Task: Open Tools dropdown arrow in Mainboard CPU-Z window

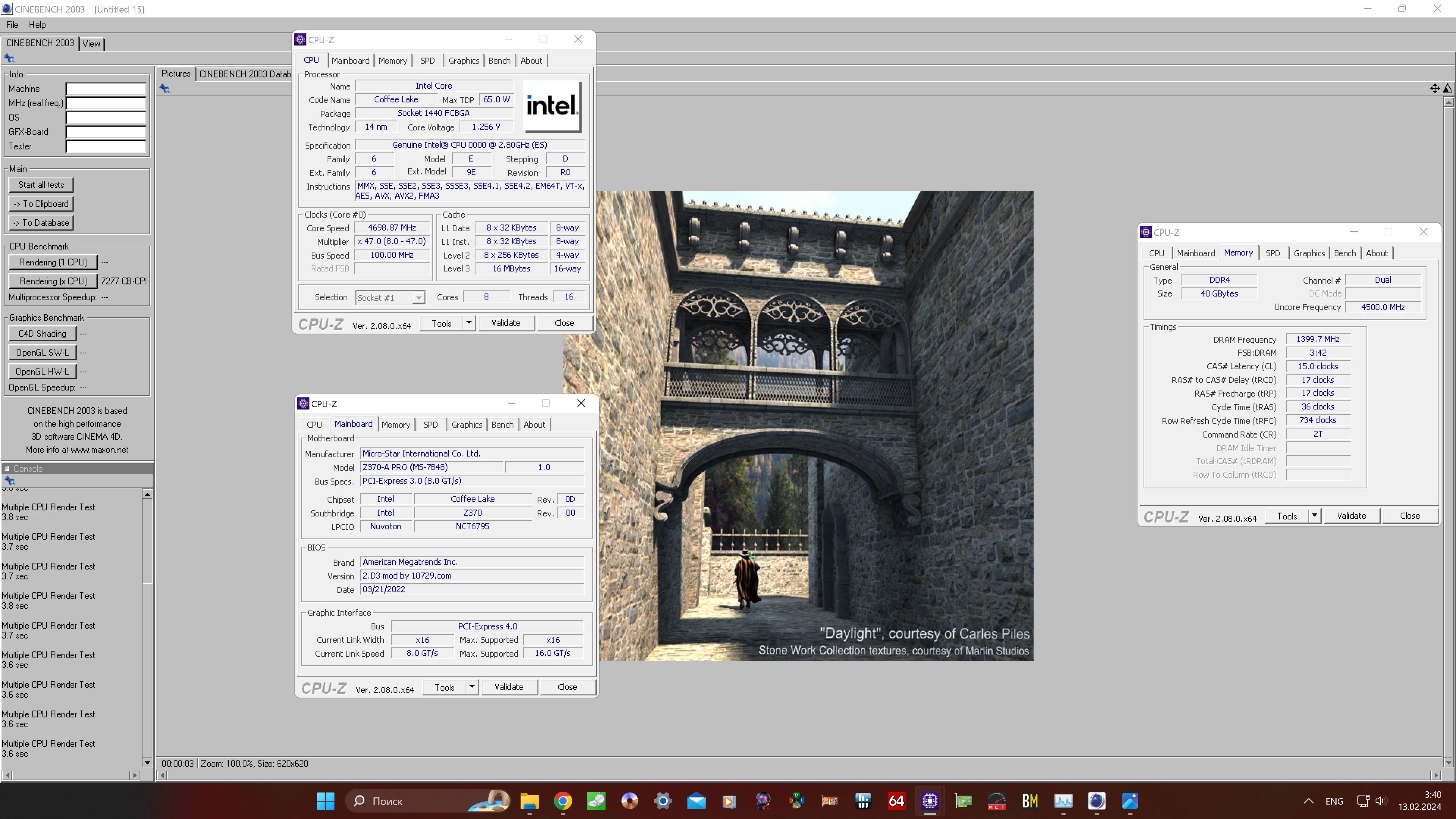Action: (x=472, y=687)
